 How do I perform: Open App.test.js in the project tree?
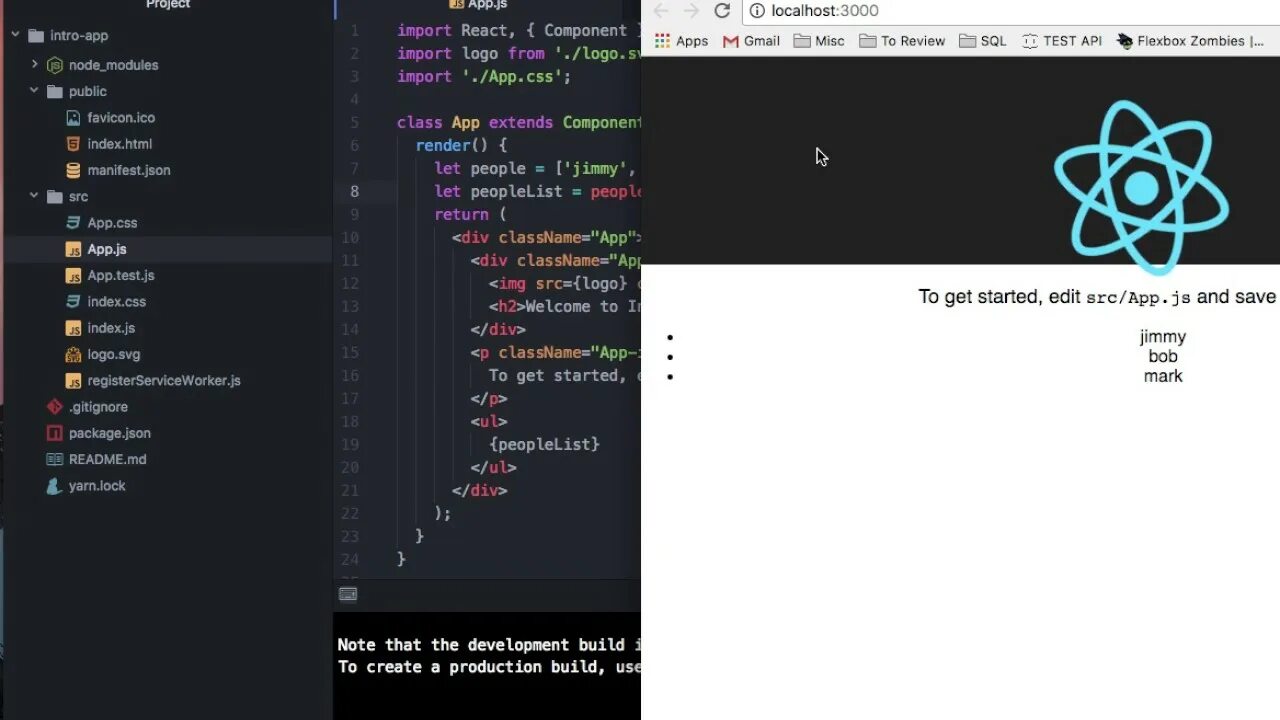click(121, 275)
